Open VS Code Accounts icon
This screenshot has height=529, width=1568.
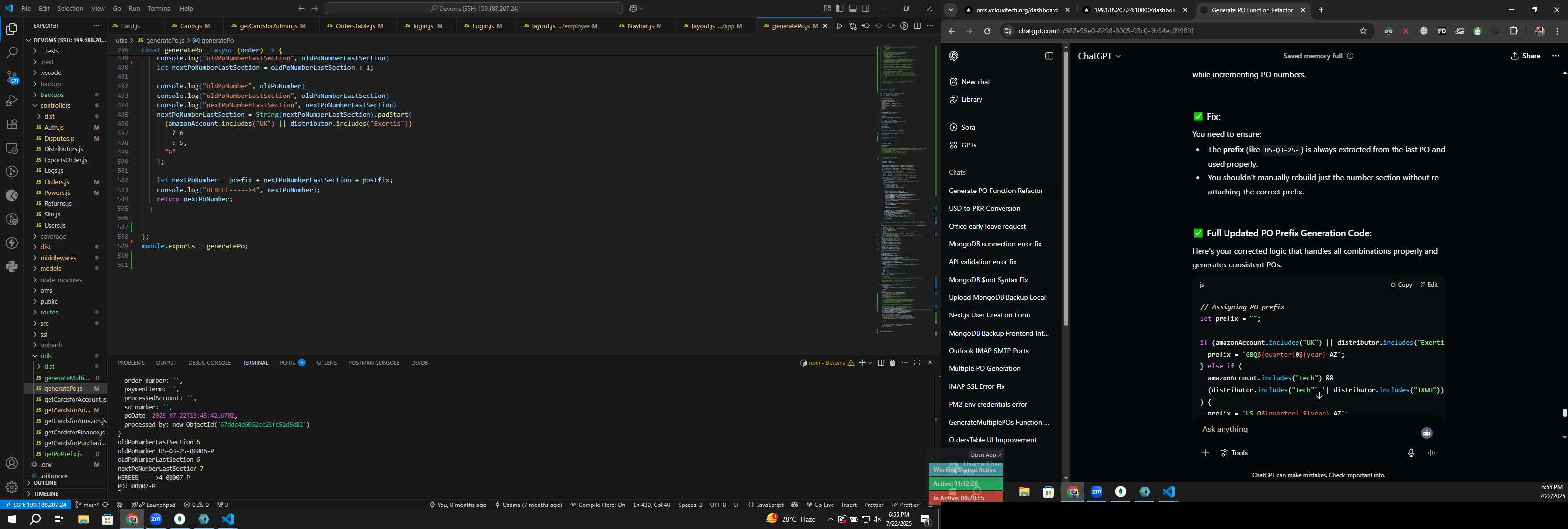(x=12, y=464)
